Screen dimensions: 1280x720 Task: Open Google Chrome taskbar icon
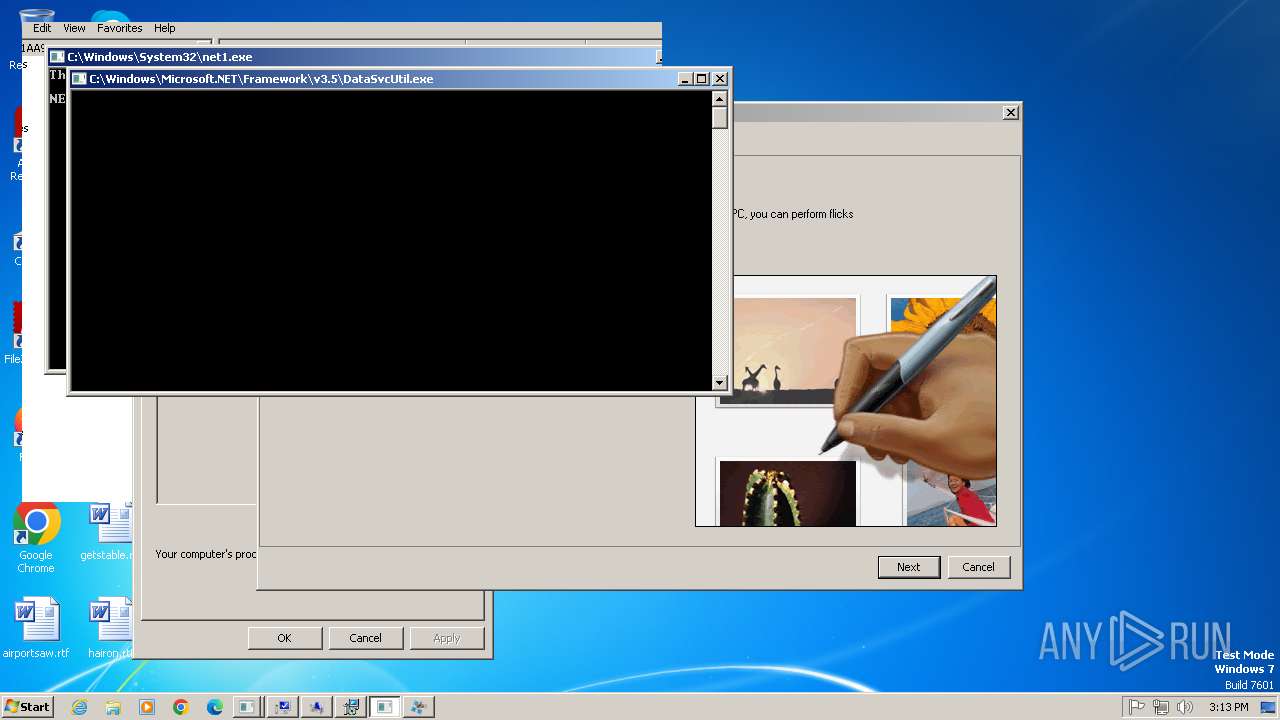pyautogui.click(x=181, y=707)
